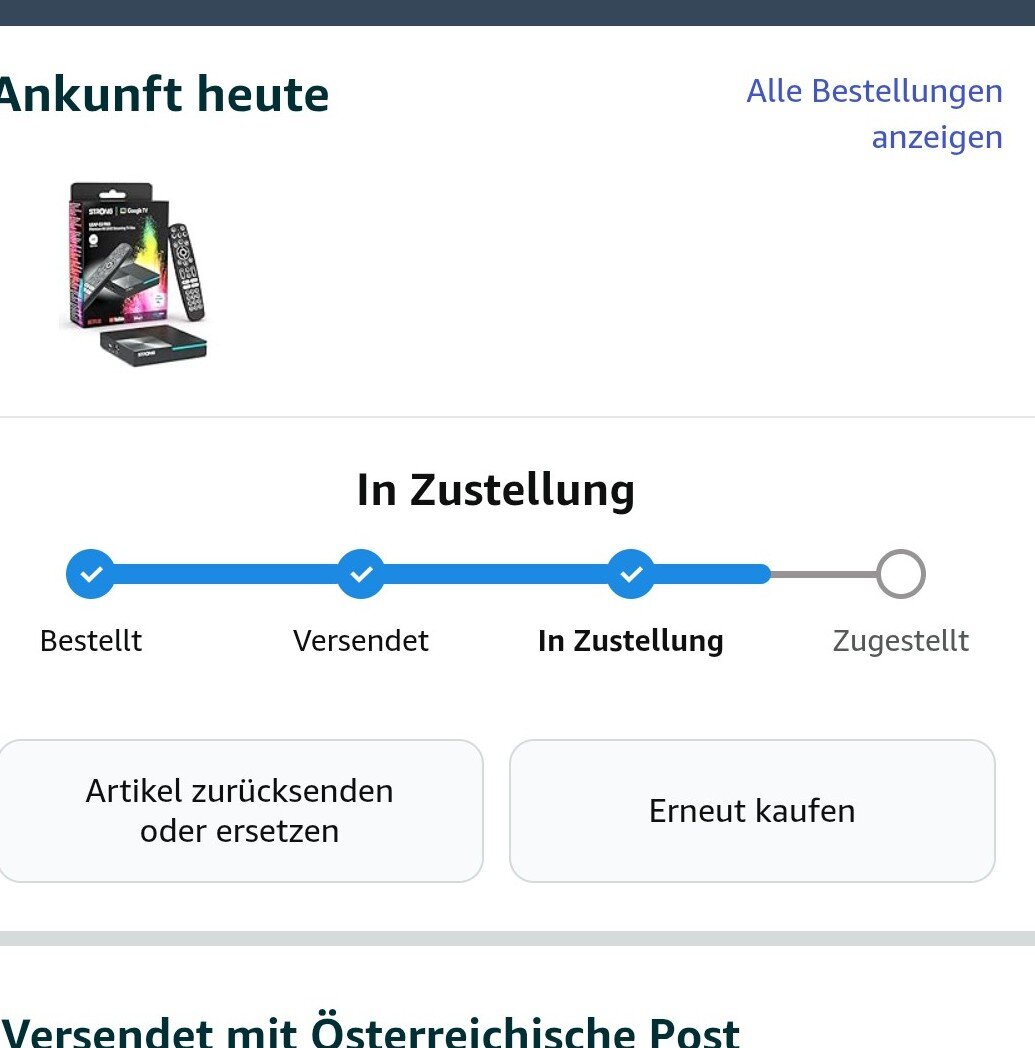Tap the remote control in product image

click(x=187, y=272)
